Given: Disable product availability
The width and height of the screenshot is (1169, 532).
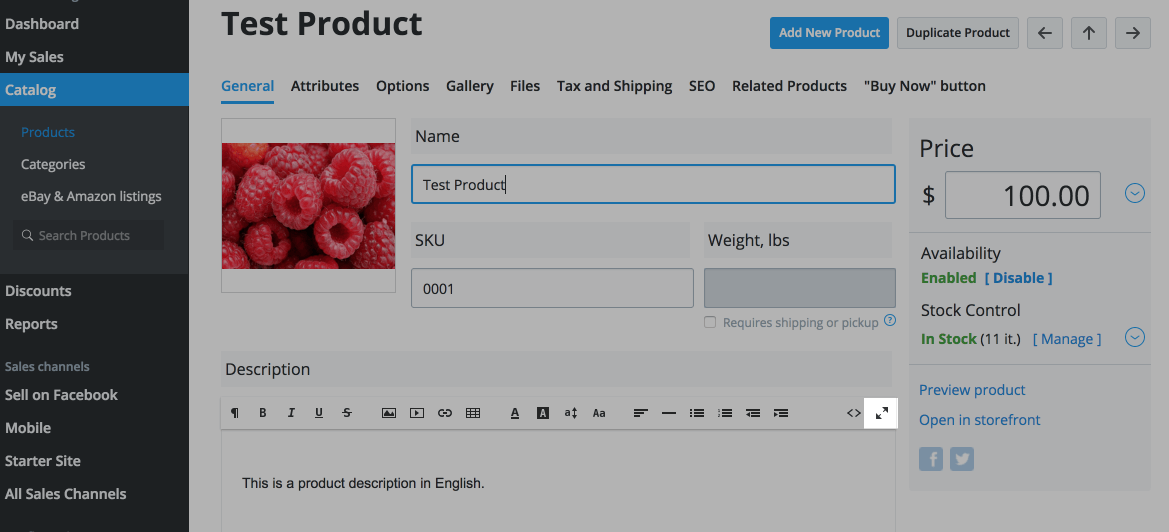Looking at the screenshot, I should (1018, 278).
